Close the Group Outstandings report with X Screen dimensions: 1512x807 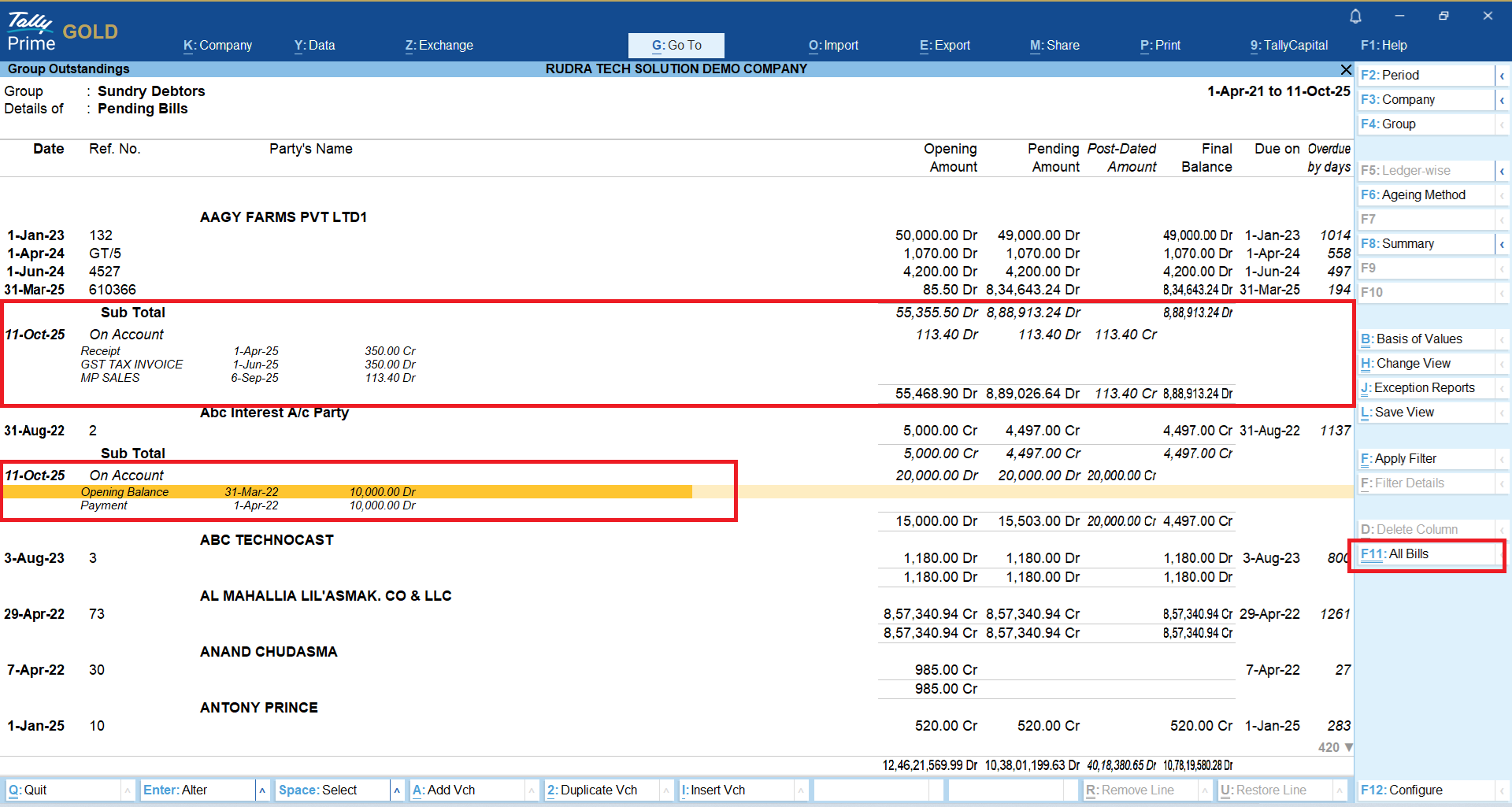coord(1346,69)
